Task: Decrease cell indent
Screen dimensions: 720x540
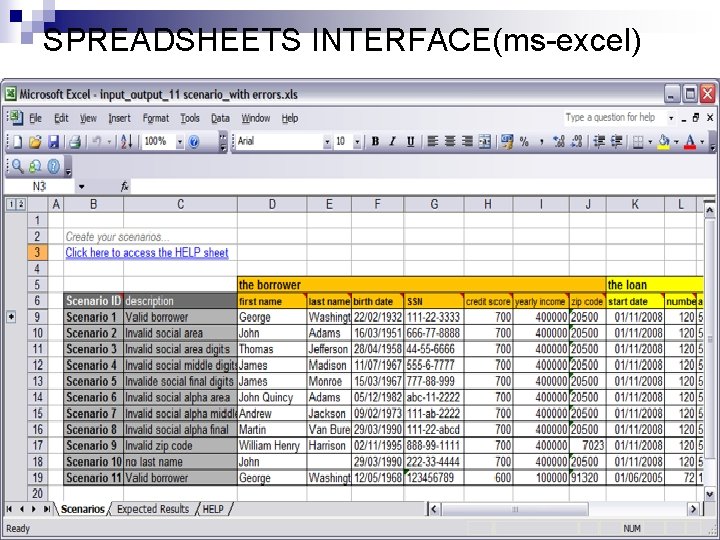Action: click(599, 141)
